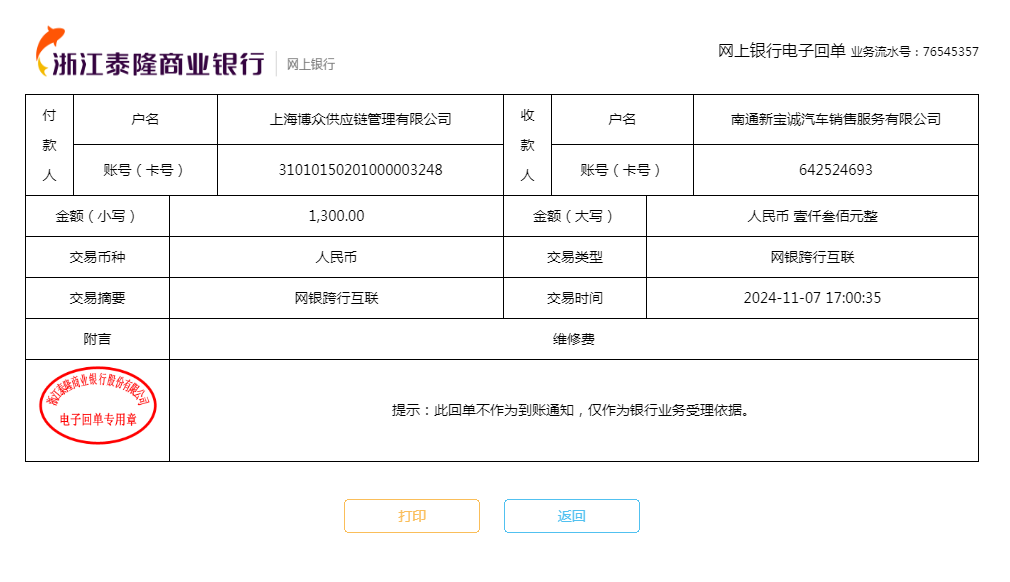This screenshot has width=1010, height=582.
Task: Select payee name 南通新宝诚汽车销售服务有限公司
Action: [835, 119]
